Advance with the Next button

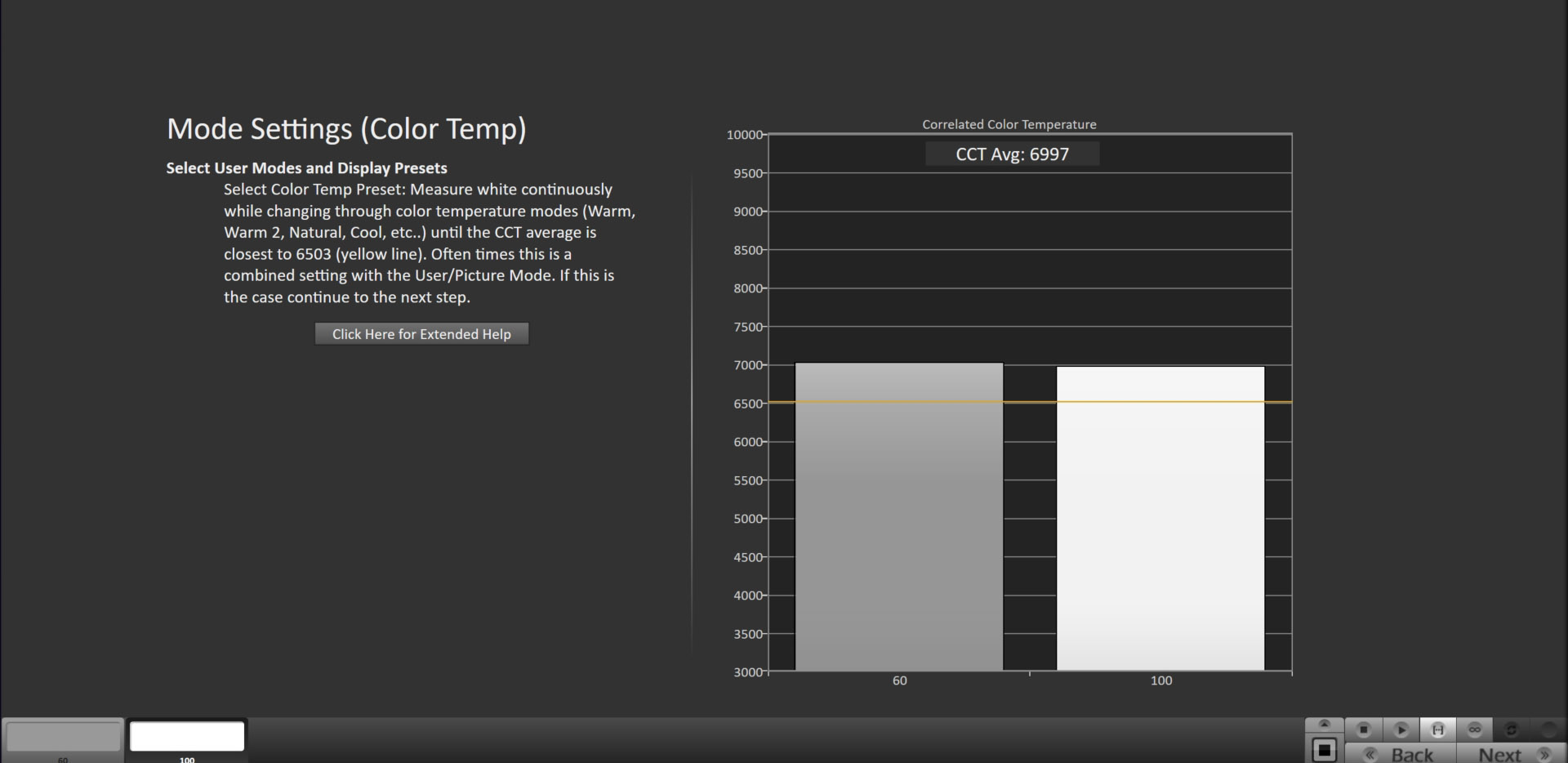[1511, 753]
